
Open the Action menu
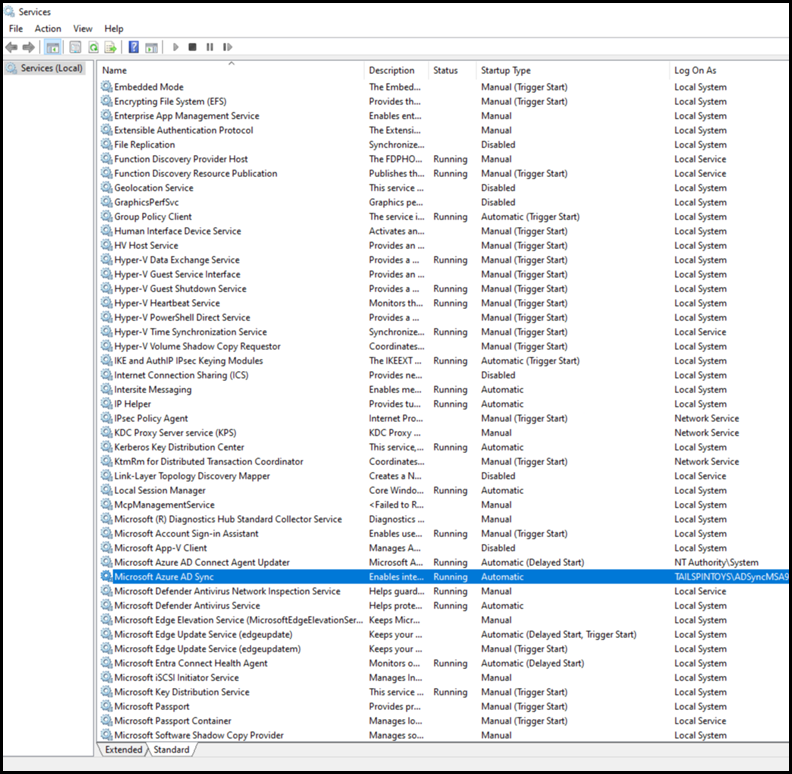[x=47, y=29]
